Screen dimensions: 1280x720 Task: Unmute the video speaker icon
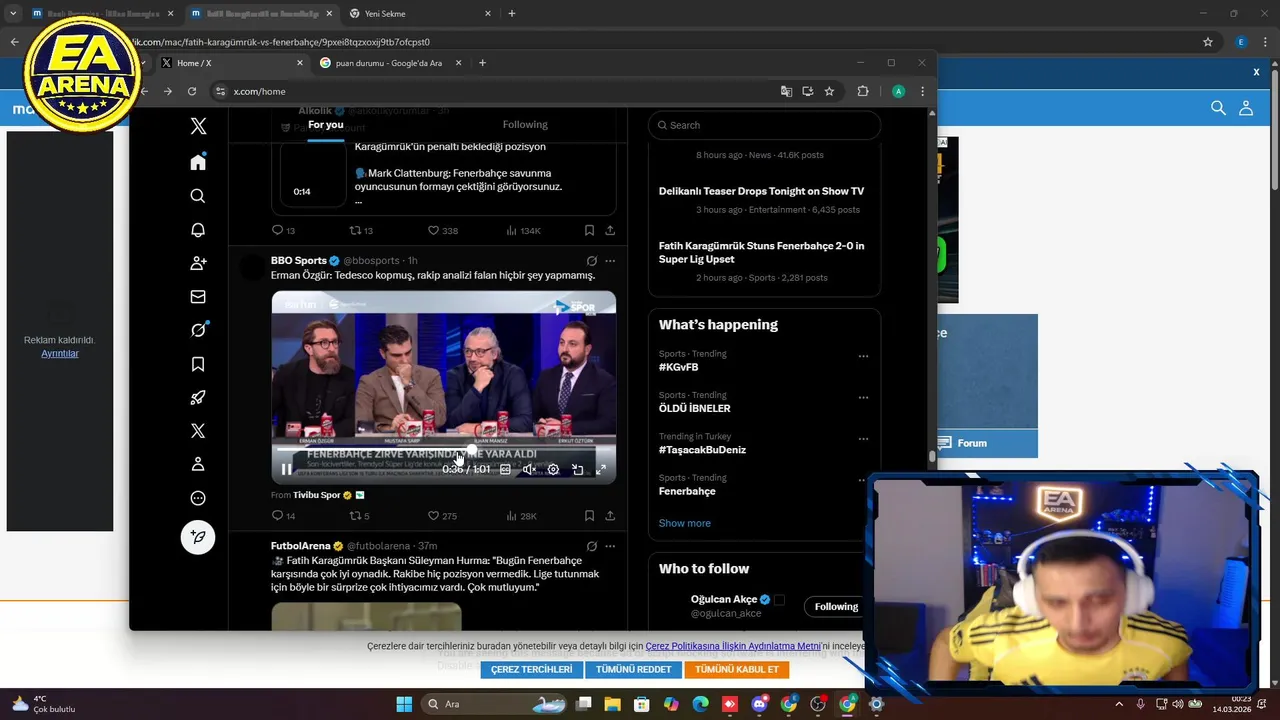pos(529,469)
